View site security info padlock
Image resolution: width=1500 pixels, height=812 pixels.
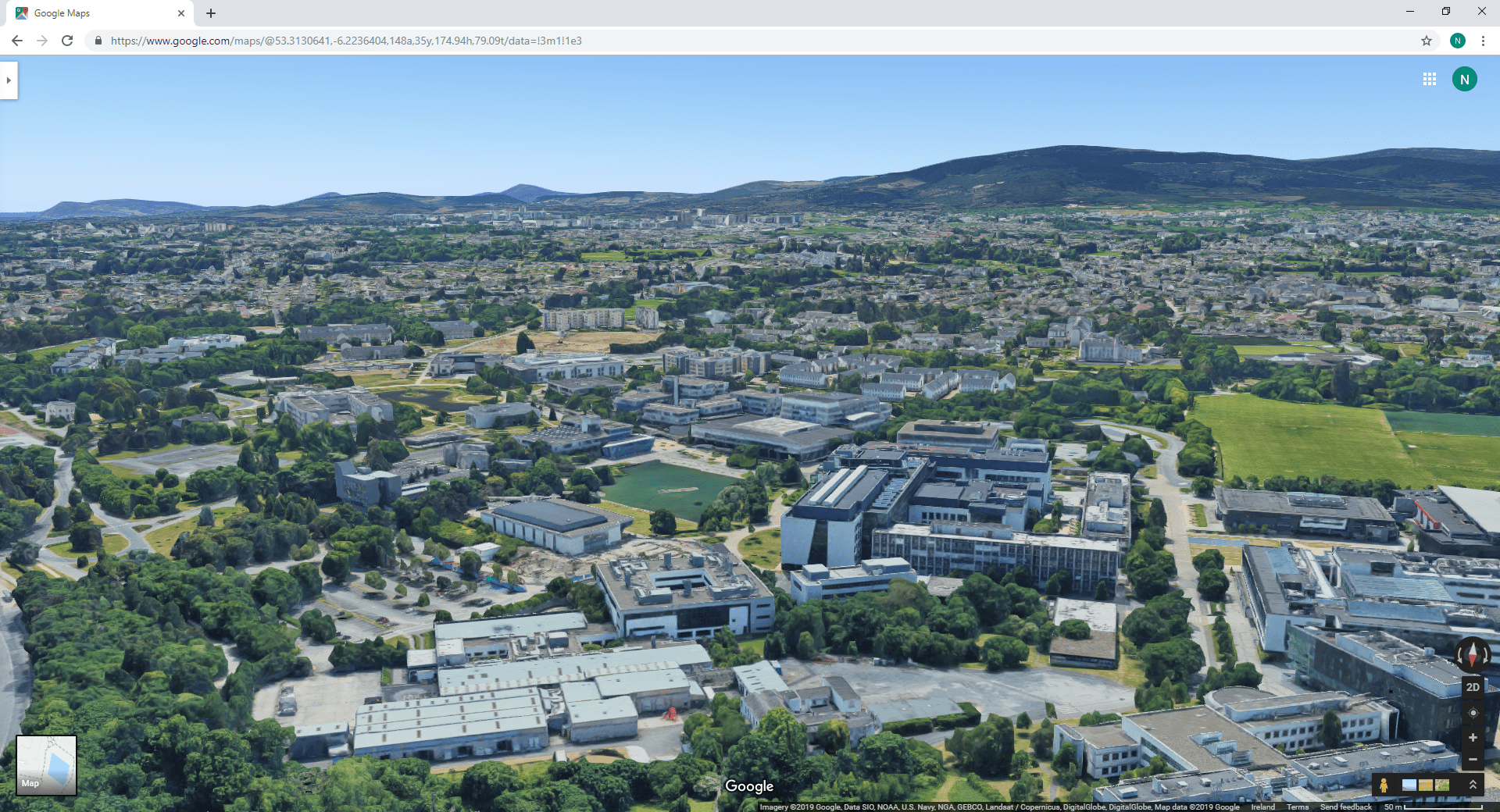tap(98, 41)
